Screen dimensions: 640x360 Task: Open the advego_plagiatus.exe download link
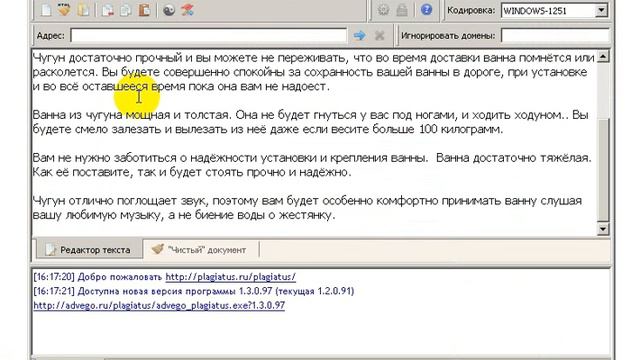tap(159, 305)
